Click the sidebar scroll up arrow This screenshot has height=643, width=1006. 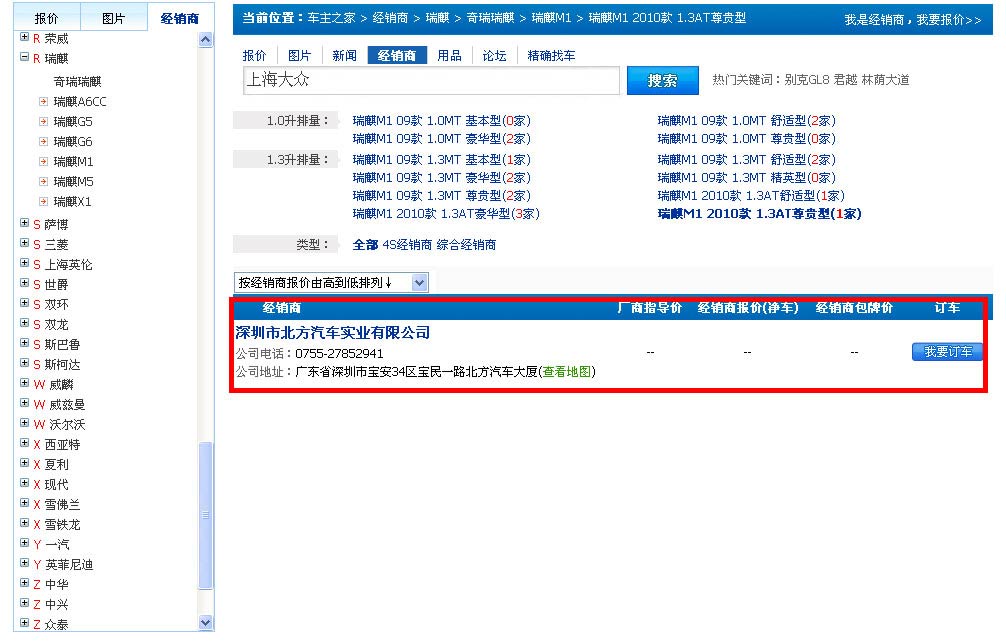tap(205, 40)
